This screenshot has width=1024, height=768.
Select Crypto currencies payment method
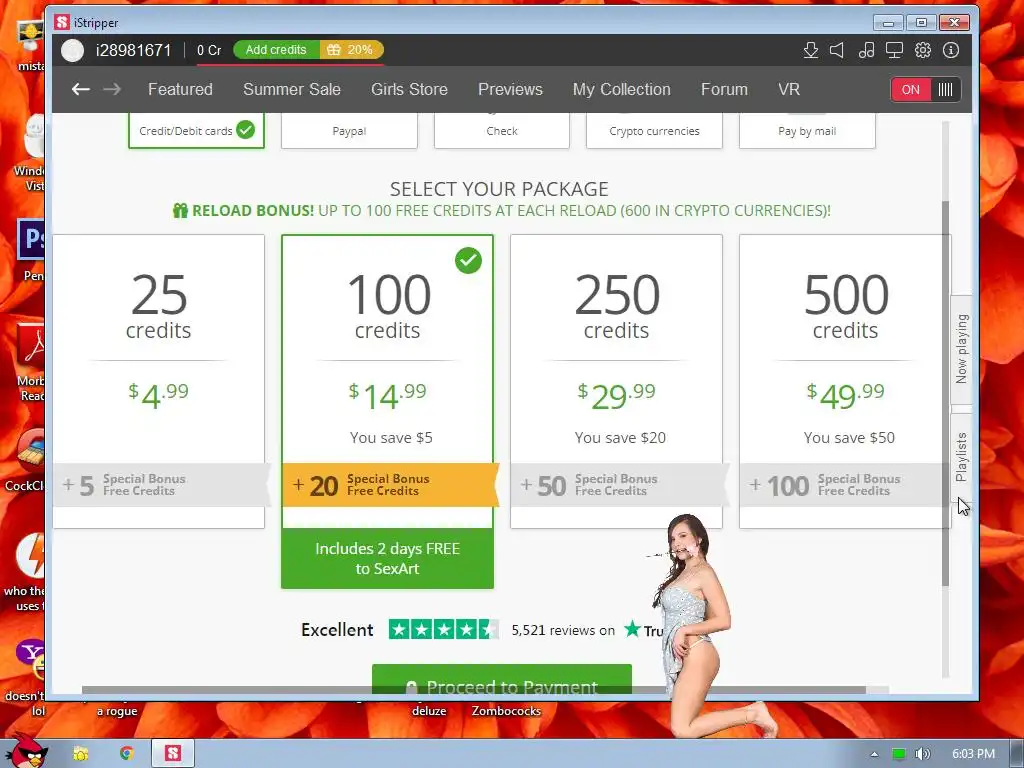(654, 130)
